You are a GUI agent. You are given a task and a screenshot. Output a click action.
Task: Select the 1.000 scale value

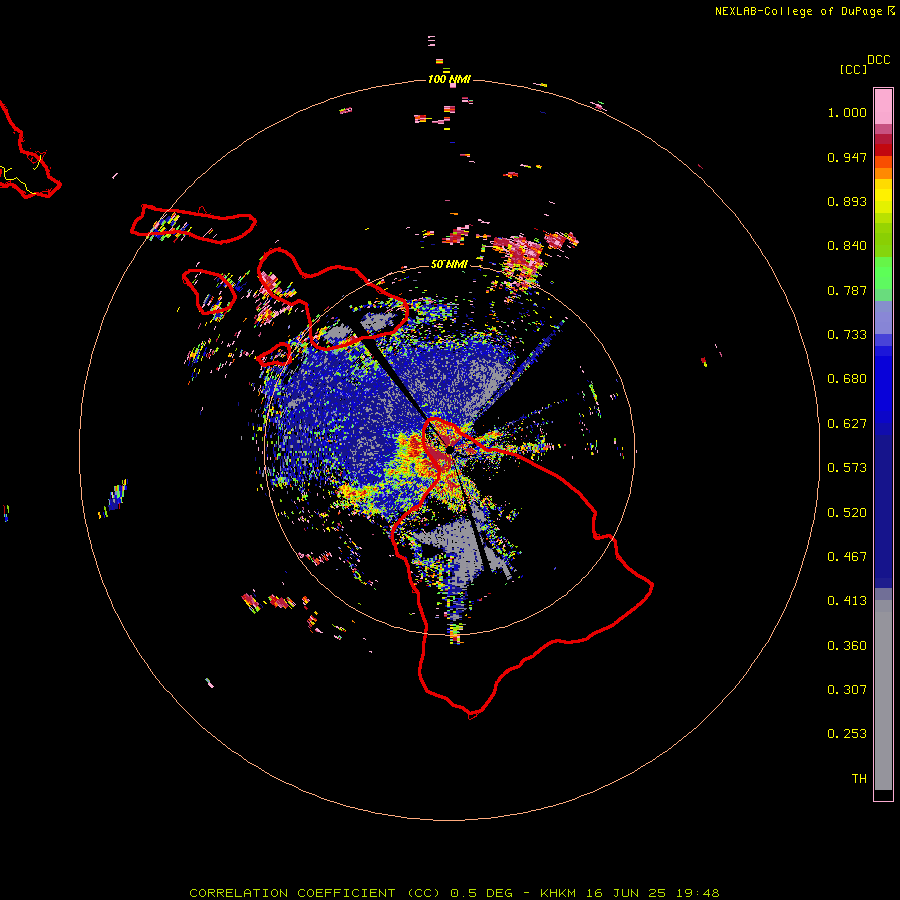point(847,112)
